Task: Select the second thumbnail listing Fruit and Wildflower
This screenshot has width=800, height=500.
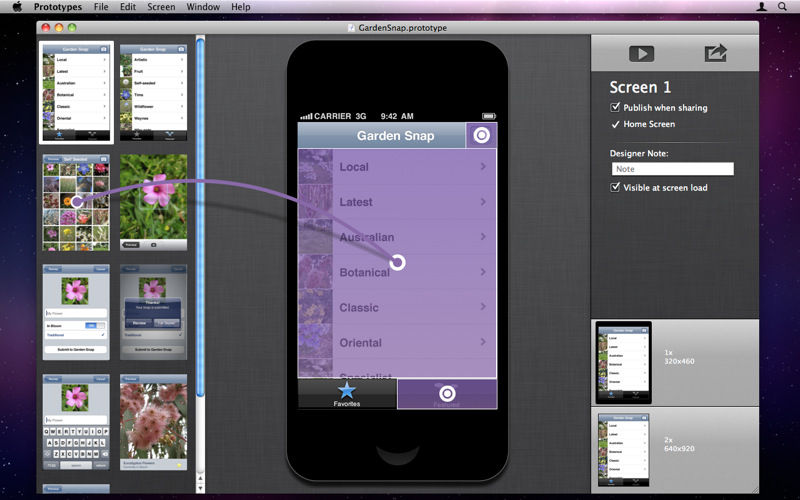Action: pyautogui.click(x=154, y=92)
